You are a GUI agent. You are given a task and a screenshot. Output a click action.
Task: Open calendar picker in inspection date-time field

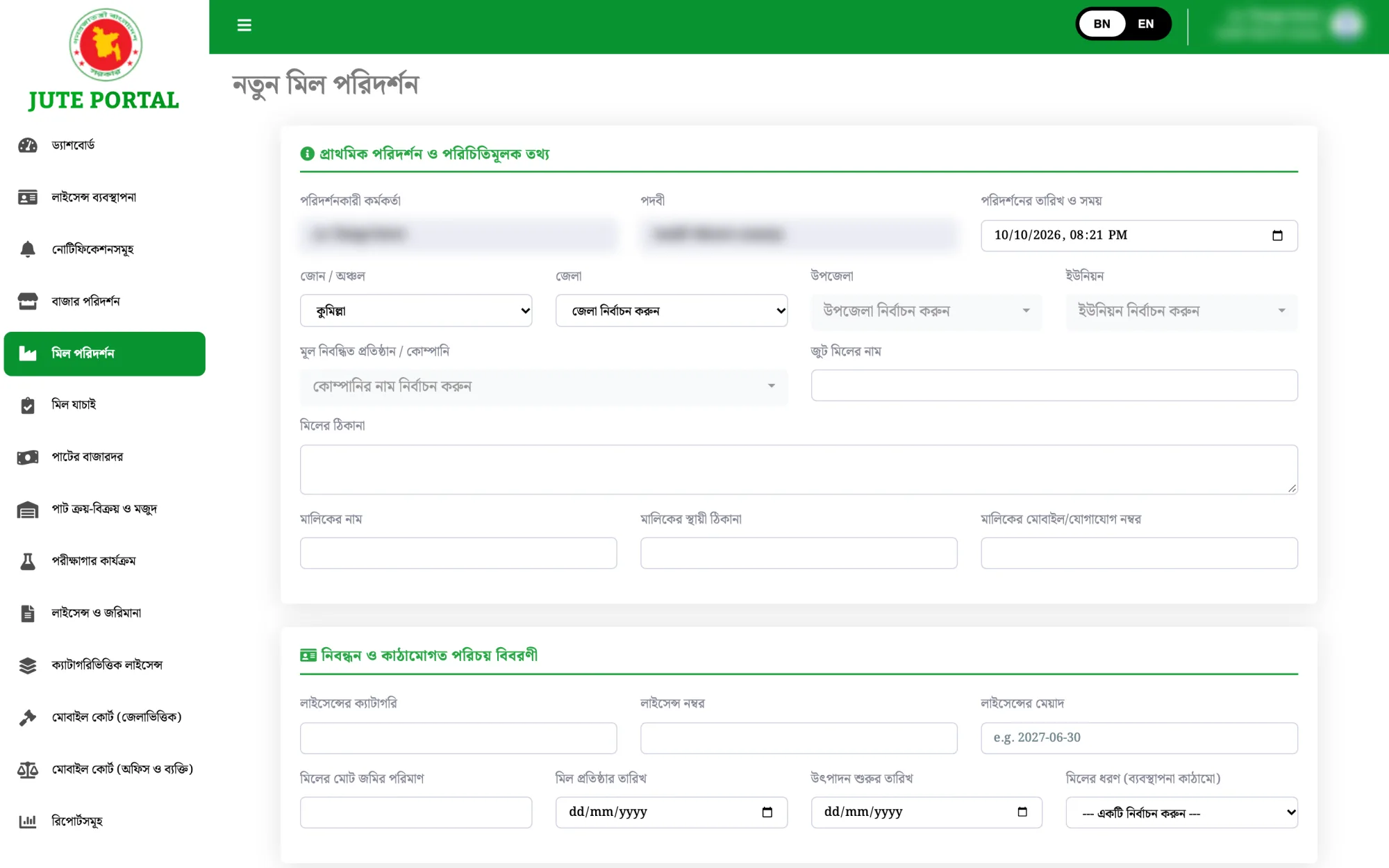tap(1277, 235)
